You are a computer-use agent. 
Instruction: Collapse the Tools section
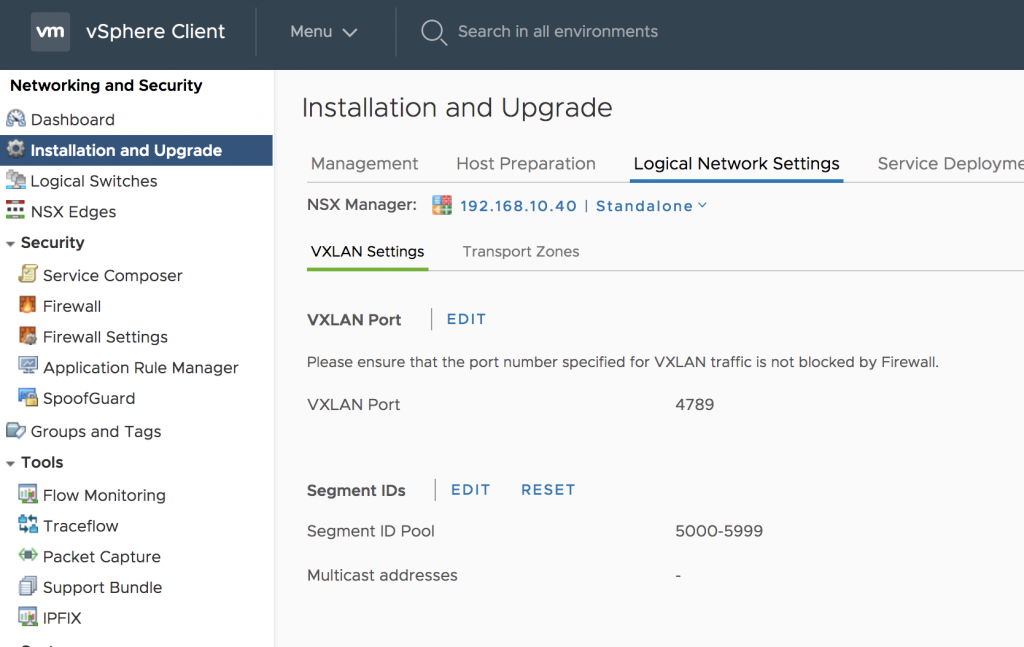tap(10, 464)
